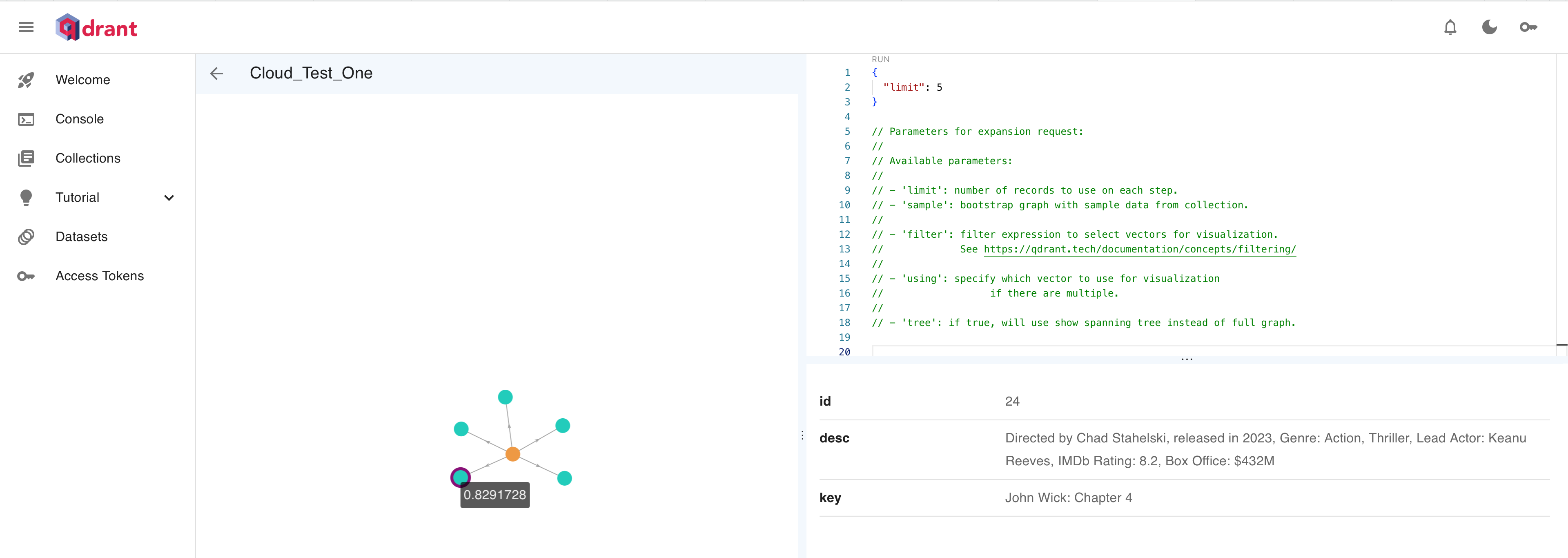The height and width of the screenshot is (558, 1568).
Task: Click the Welcome rocket icon
Action: pyautogui.click(x=26, y=80)
